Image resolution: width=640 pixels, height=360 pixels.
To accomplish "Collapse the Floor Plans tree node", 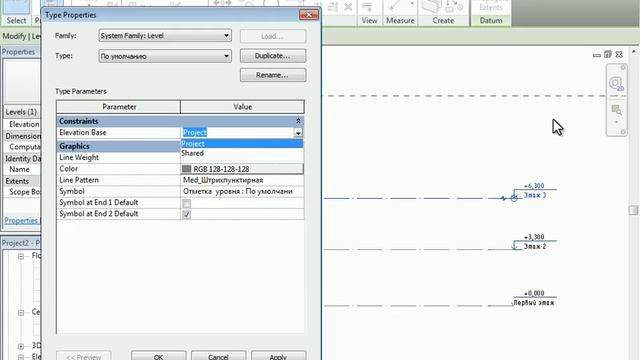I will click(x=21, y=256).
